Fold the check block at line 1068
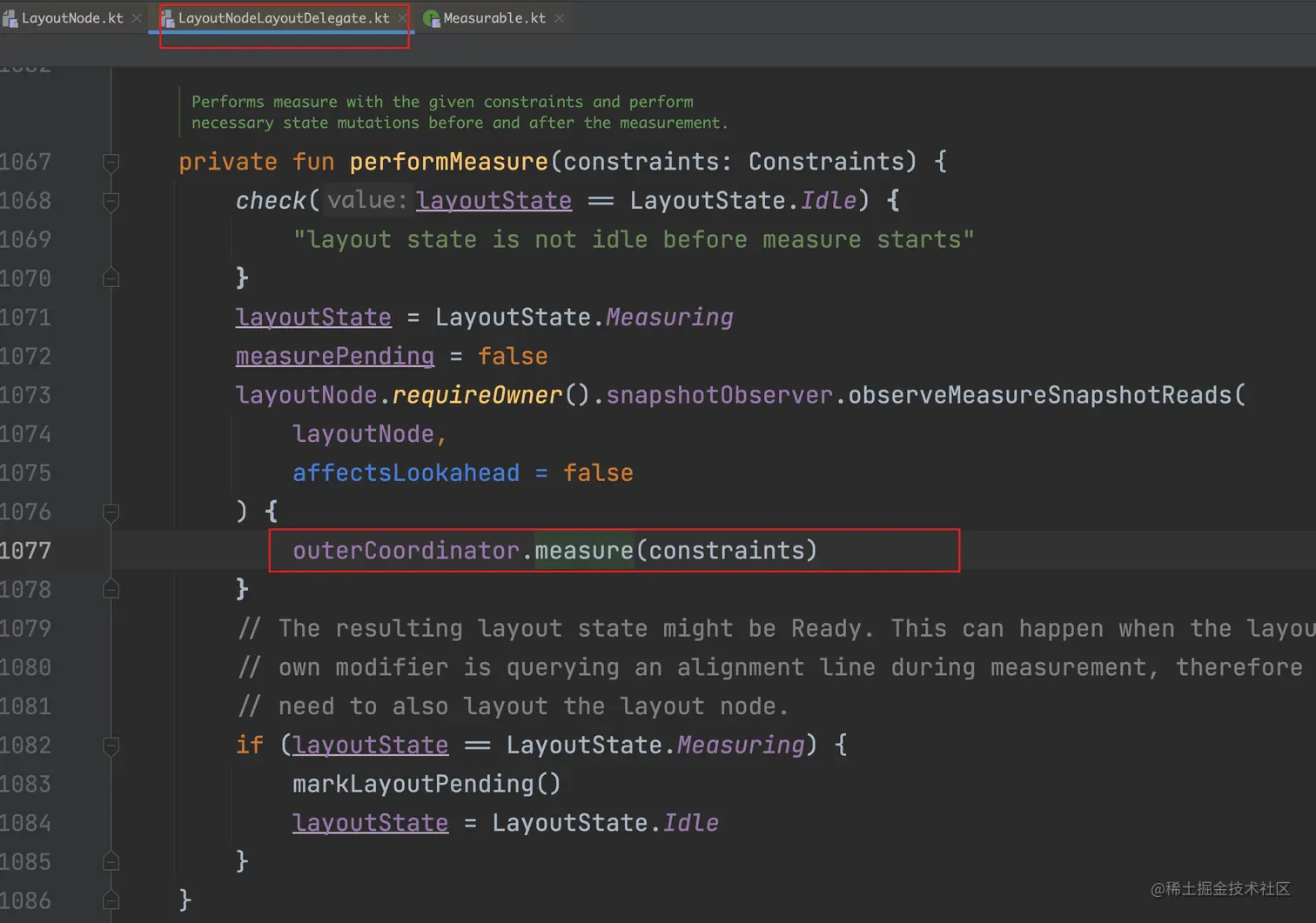 [x=111, y=201]
